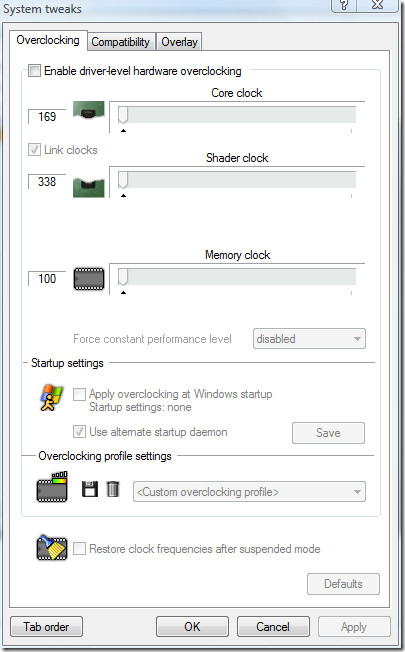
Task: Click the Defaults button
Action: tap(343, 584)
